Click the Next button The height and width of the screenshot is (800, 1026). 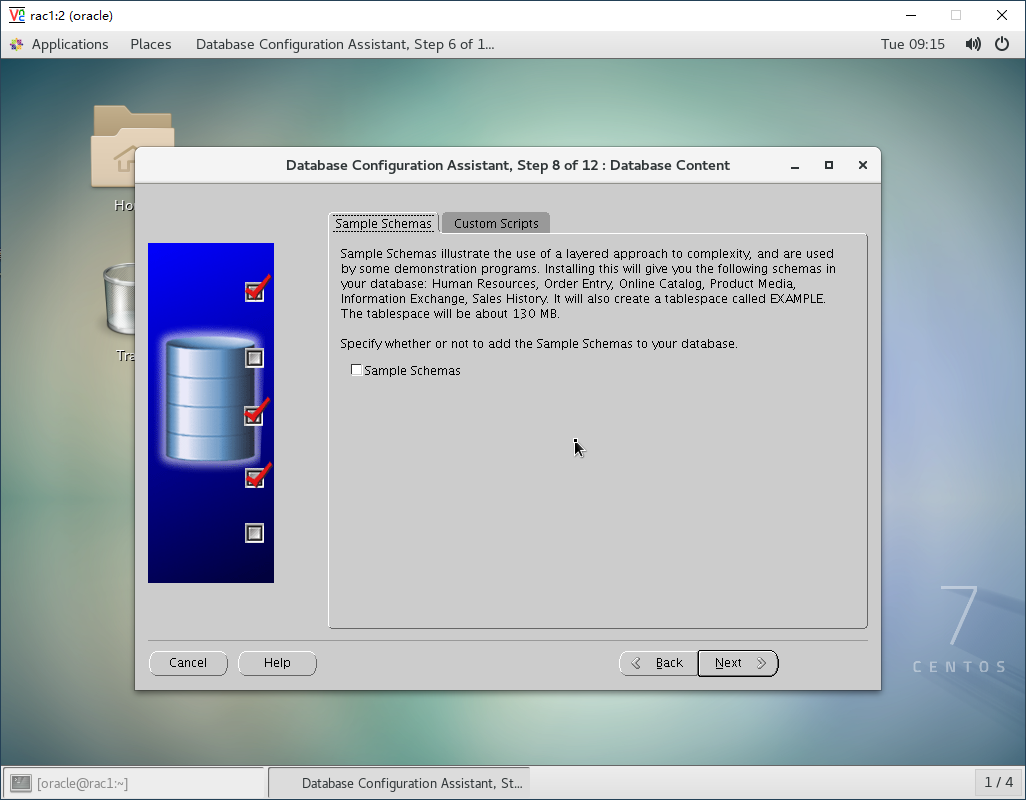(738, 663)
